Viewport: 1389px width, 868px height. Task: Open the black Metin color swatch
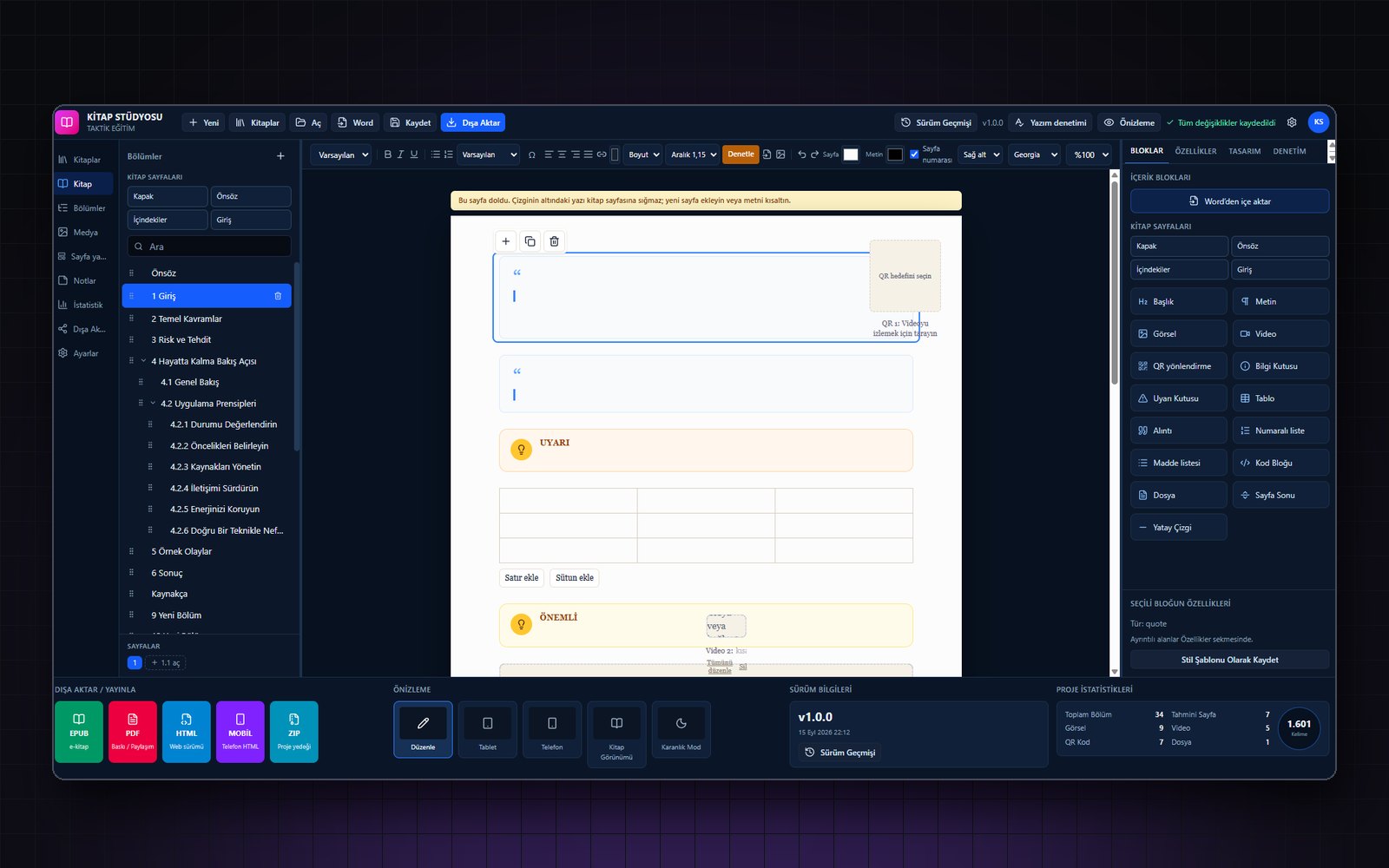895,155
